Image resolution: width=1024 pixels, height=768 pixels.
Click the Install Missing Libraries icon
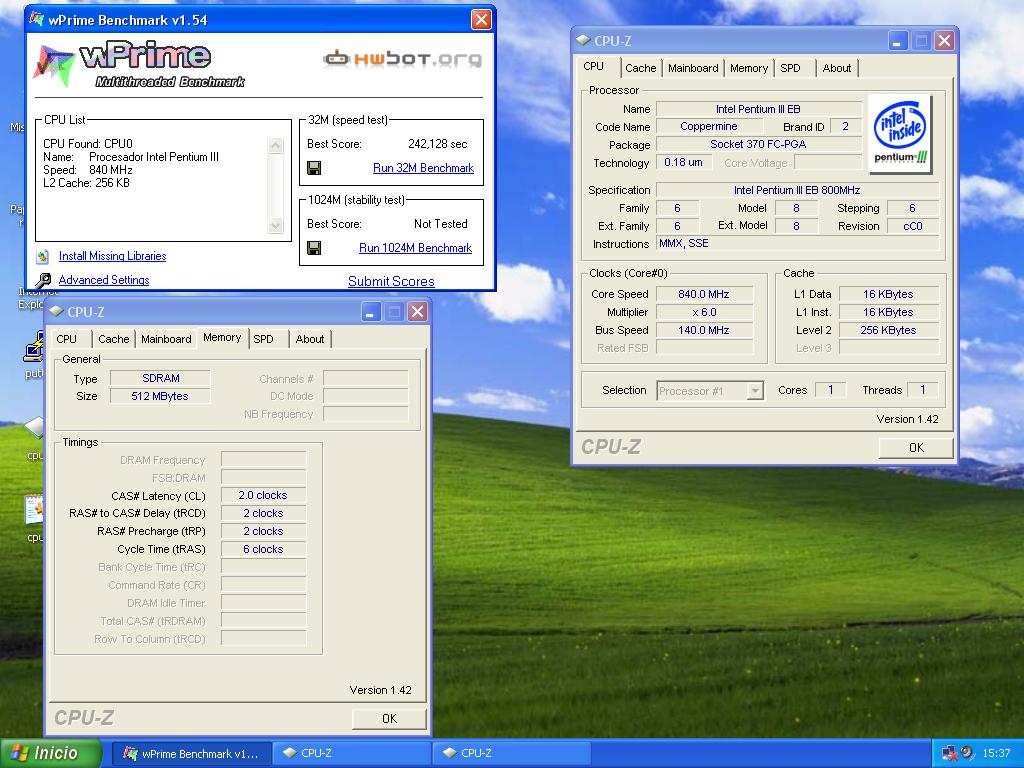point(43,257)
